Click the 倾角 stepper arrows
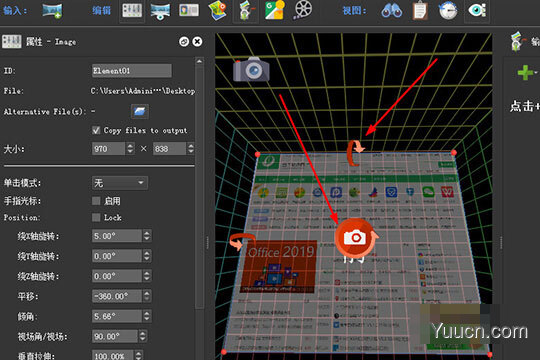Screen dimensions: 540x360 147,316
